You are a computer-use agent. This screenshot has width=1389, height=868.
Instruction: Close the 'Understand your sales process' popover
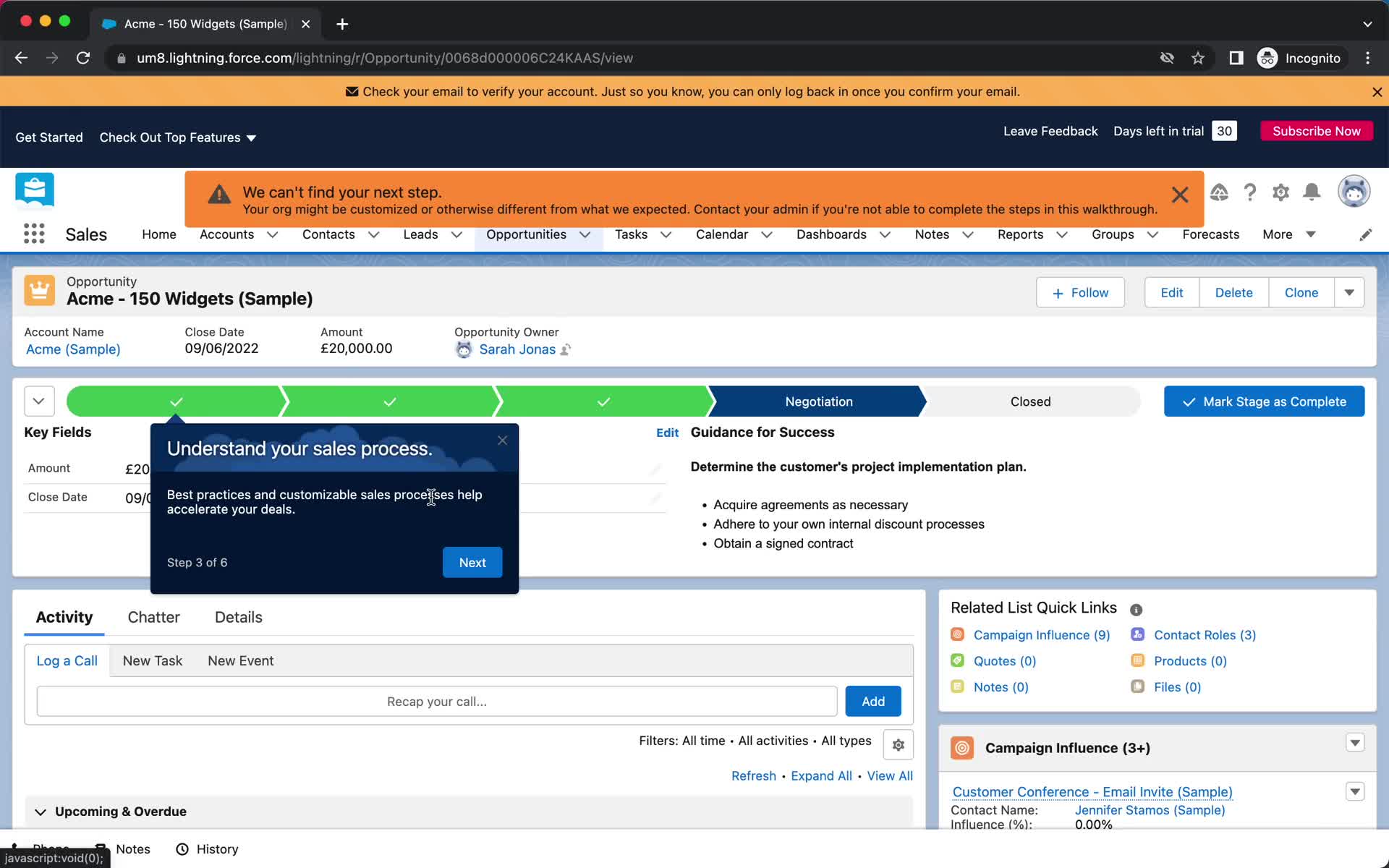click(502, 441)
